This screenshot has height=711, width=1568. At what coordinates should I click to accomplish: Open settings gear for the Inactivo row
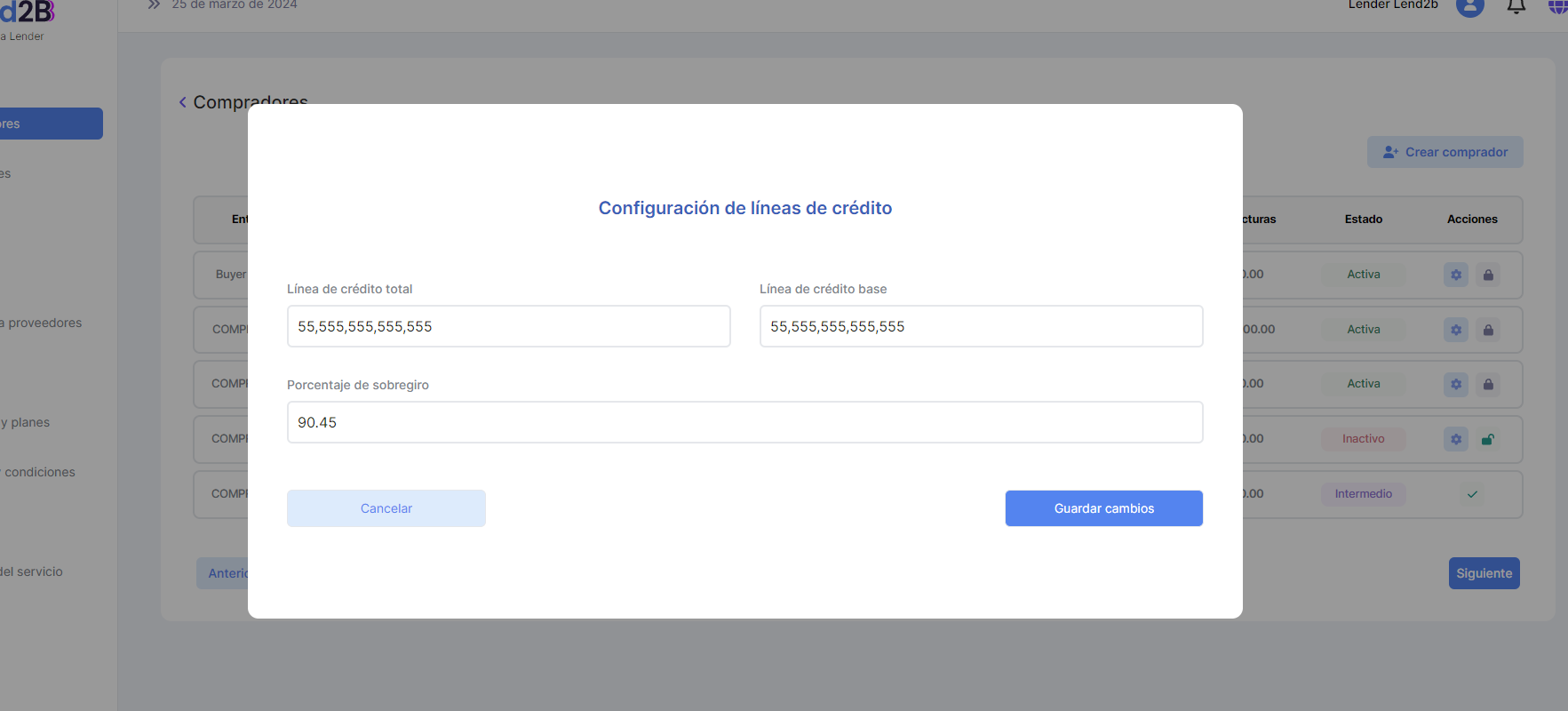click(1455, 439)
